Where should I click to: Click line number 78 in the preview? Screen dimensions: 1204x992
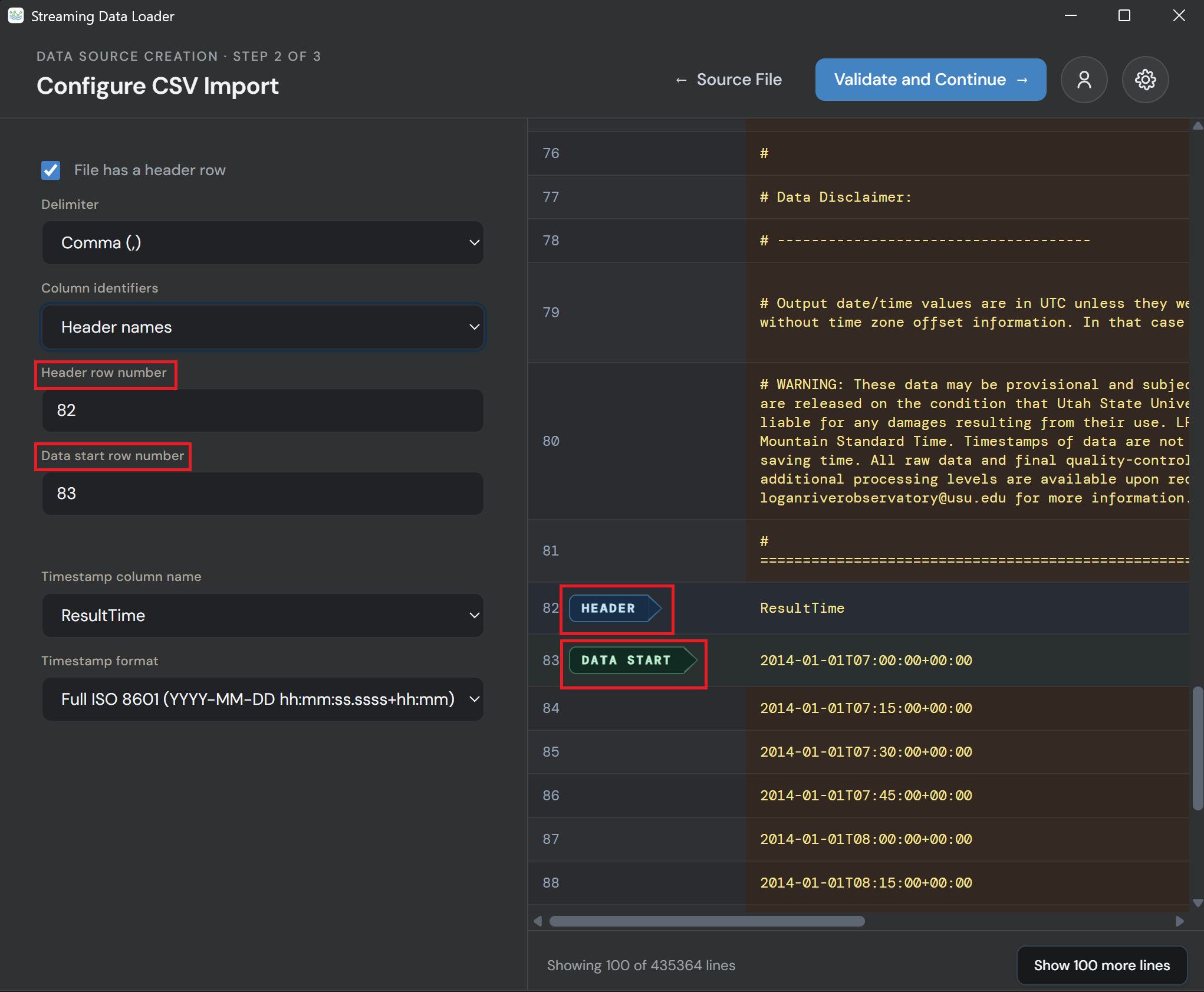(x=551, y=241)
